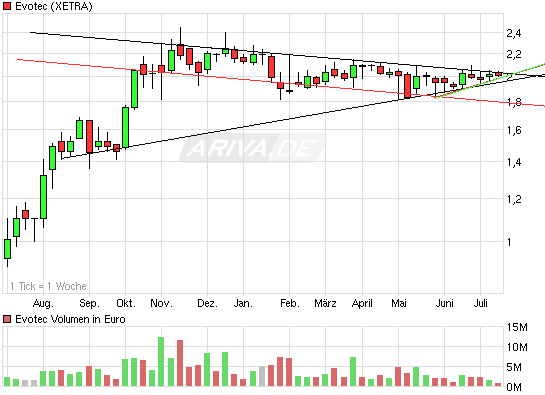545x395 pixels.
Task: Click the 1,8 price axis label
Action: (x=514, y=102)
